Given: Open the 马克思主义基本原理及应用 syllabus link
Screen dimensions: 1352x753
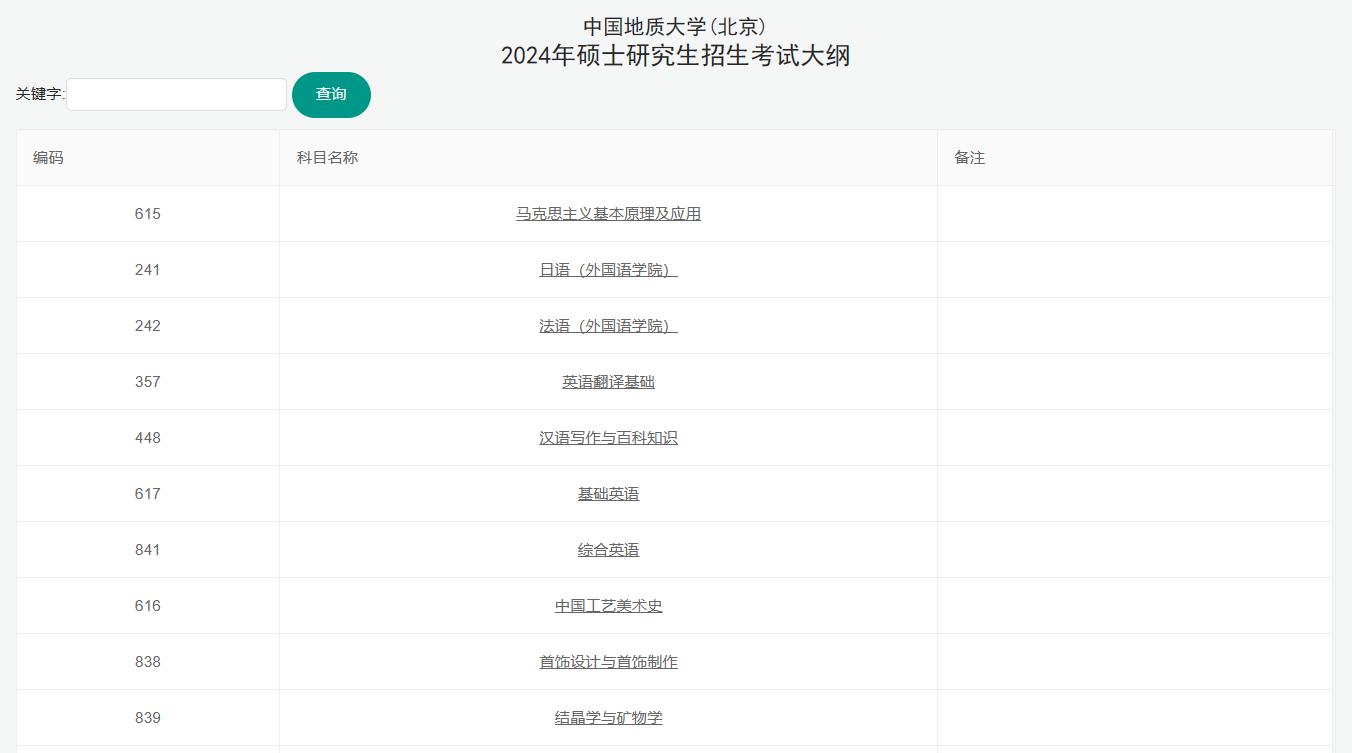Looking at the screenshot, I should tap(608, 214).
